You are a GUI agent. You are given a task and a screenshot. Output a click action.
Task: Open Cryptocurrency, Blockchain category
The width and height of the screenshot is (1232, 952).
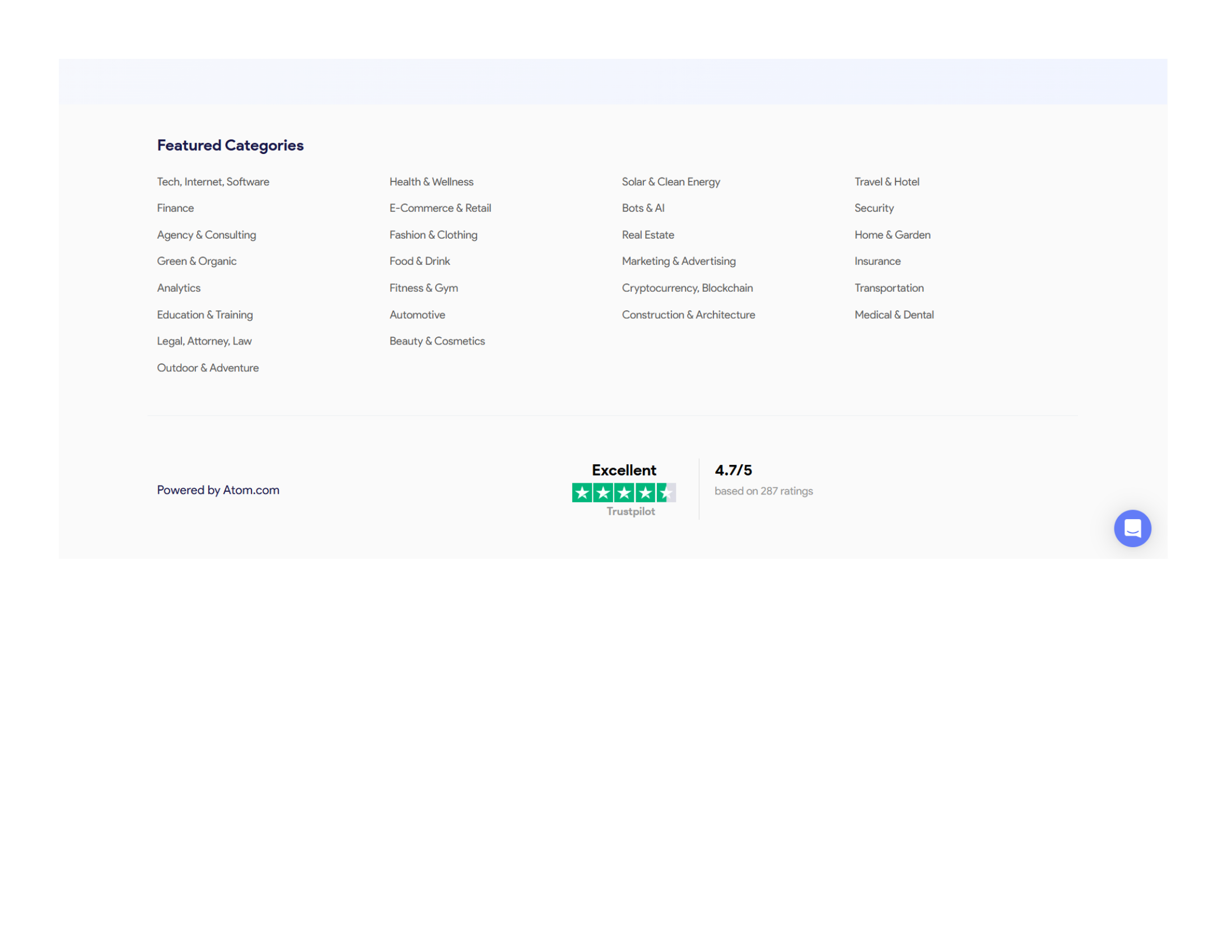click(687, 288)
